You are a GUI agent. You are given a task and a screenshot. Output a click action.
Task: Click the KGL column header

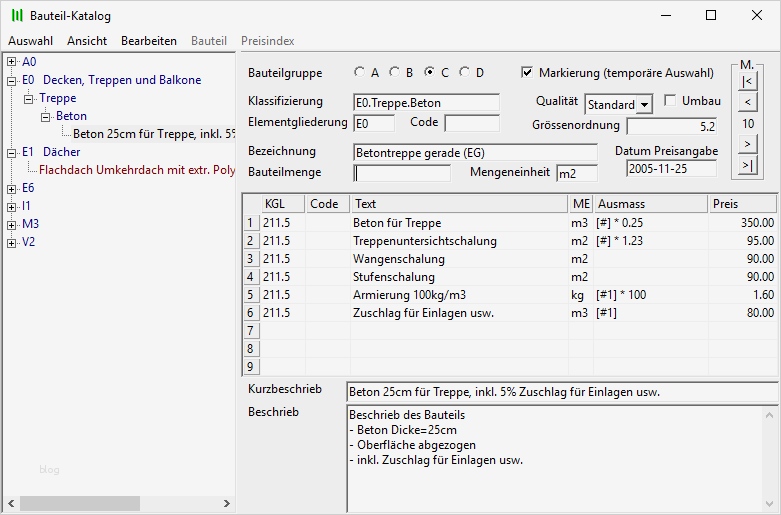[x=283, y=204]
